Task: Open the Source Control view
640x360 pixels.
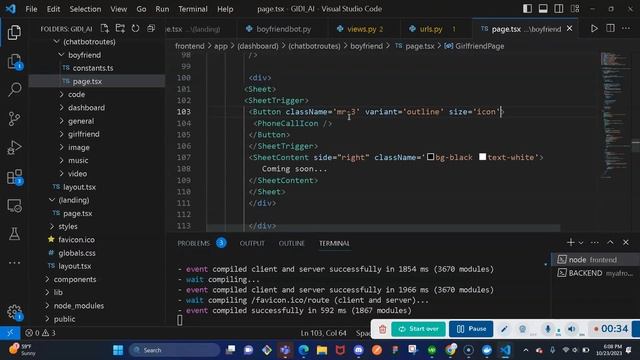Action: coord(14,119)
